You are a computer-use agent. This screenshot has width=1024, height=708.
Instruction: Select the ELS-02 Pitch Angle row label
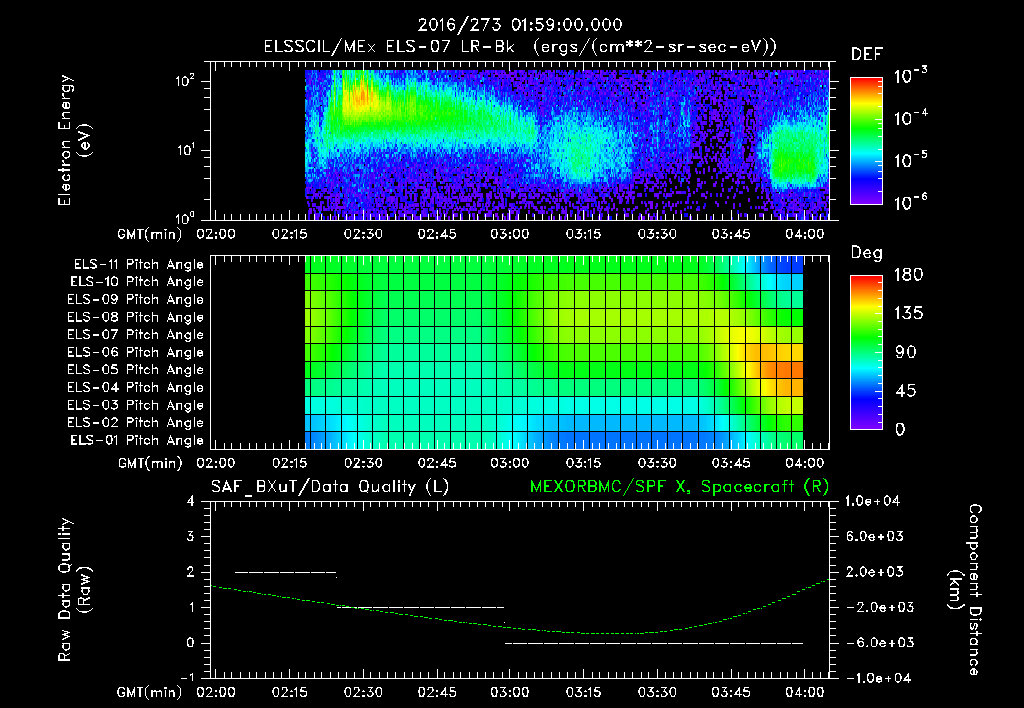135,423
